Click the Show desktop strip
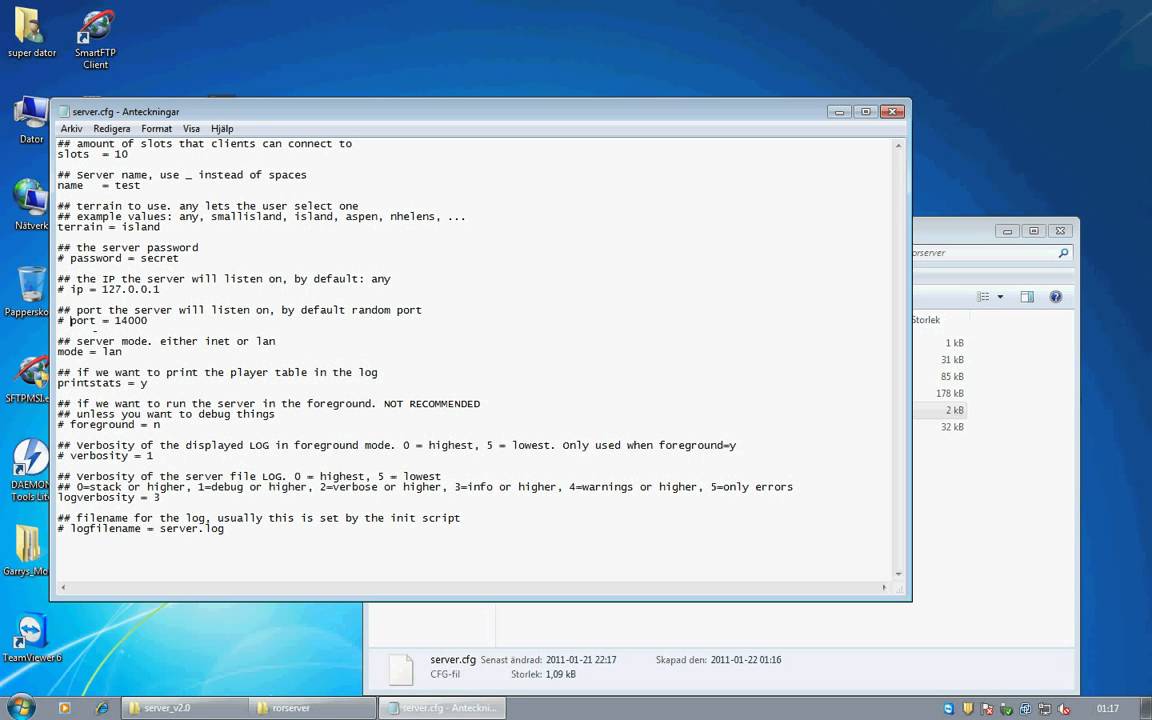This screenshot has width=1152, height=720. tap(1146, 708)
